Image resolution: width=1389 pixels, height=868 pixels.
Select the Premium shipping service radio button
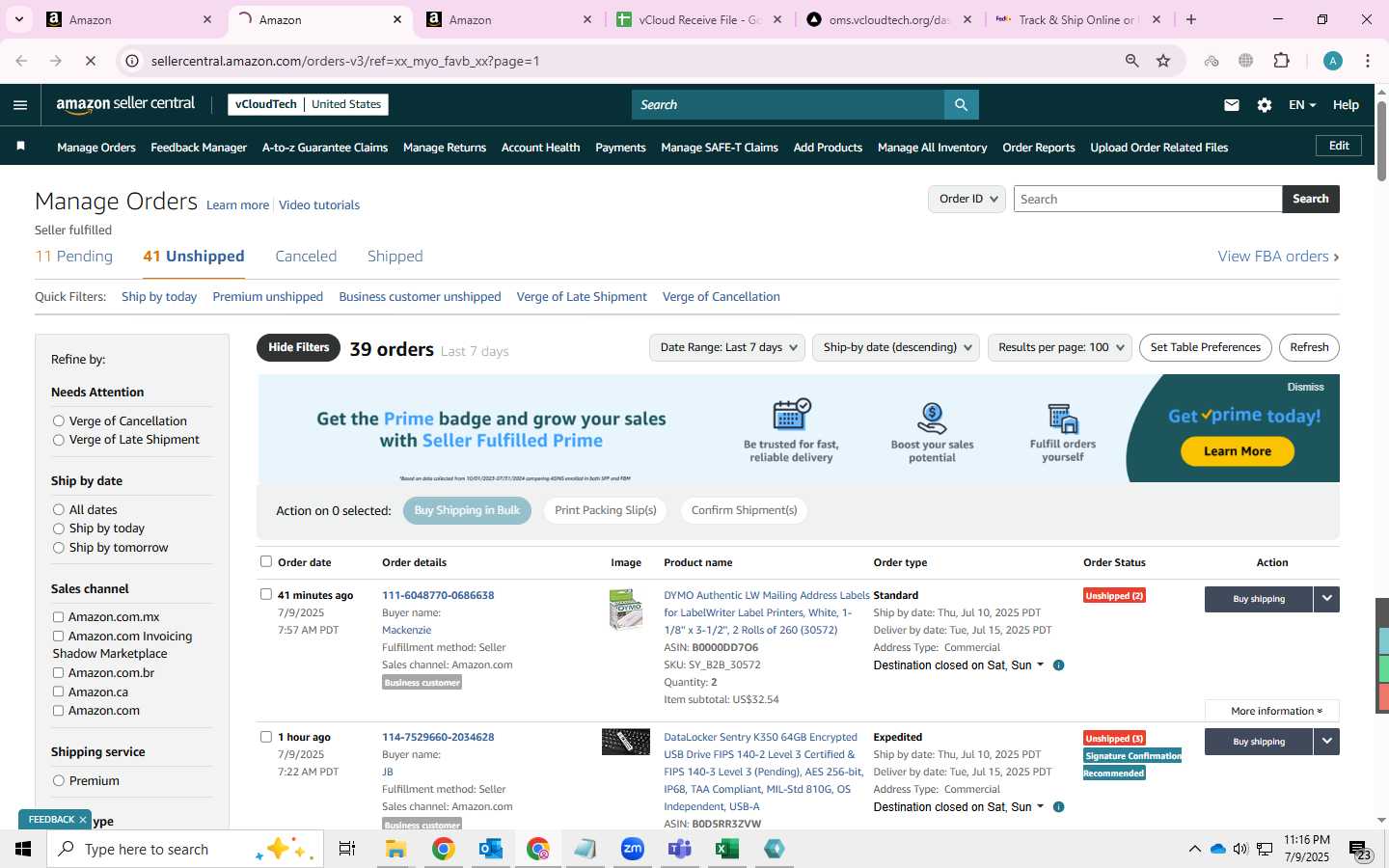pyautogui.click(x=59, y=781)
